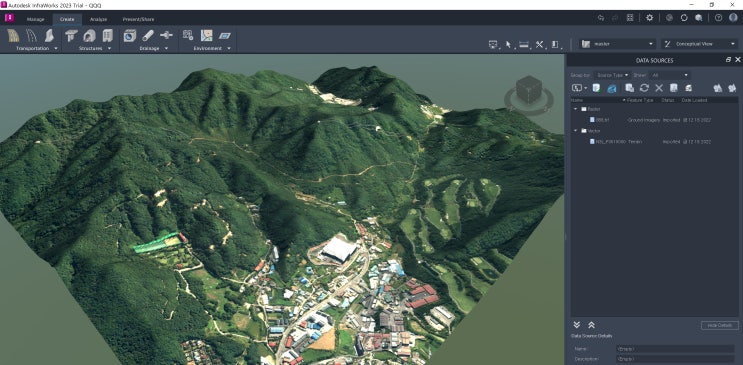Open add data source connection dropdown
The image size is (743, 365).
pyautogui.click(x=579, y=88)
